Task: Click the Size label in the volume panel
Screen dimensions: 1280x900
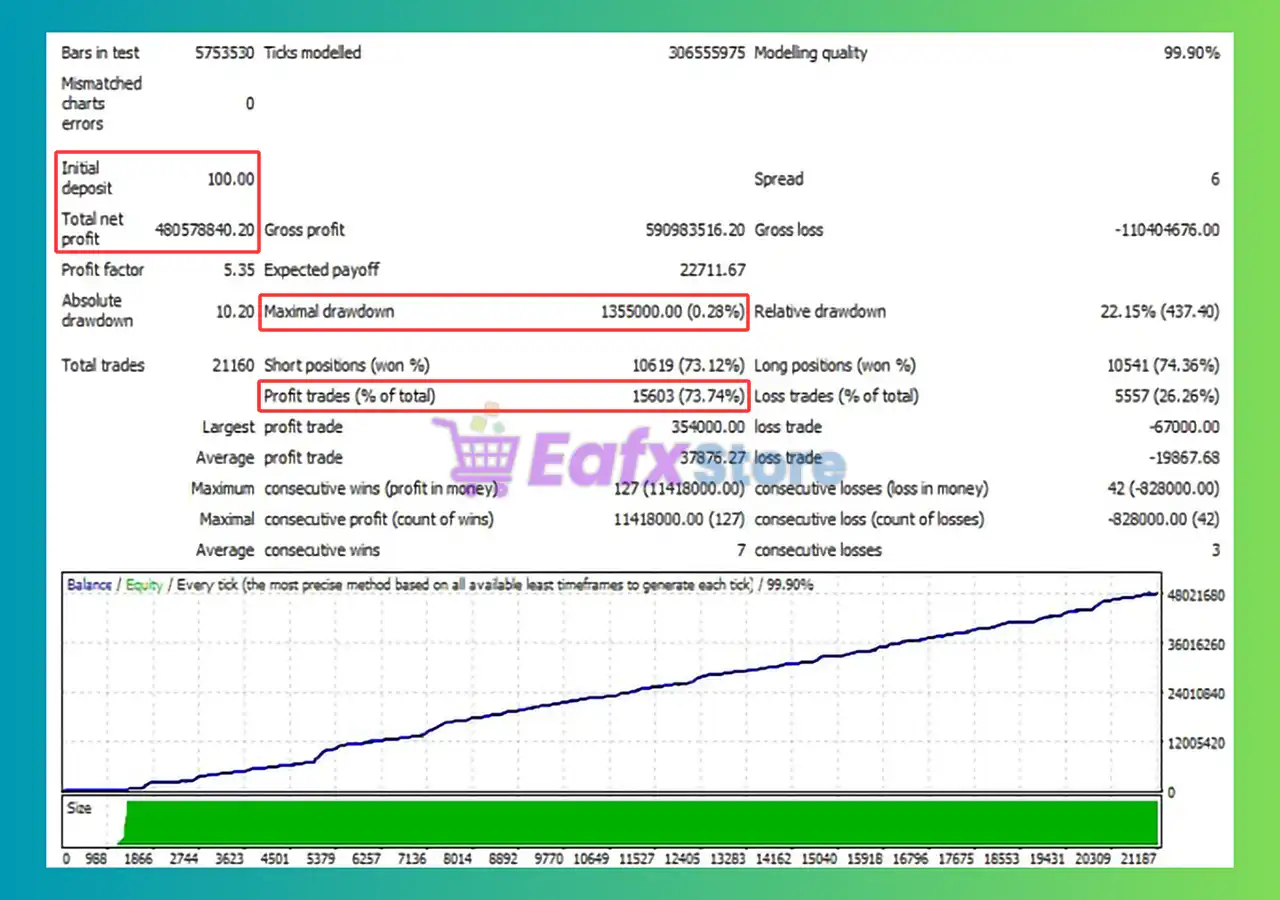Action: point(79,808)
